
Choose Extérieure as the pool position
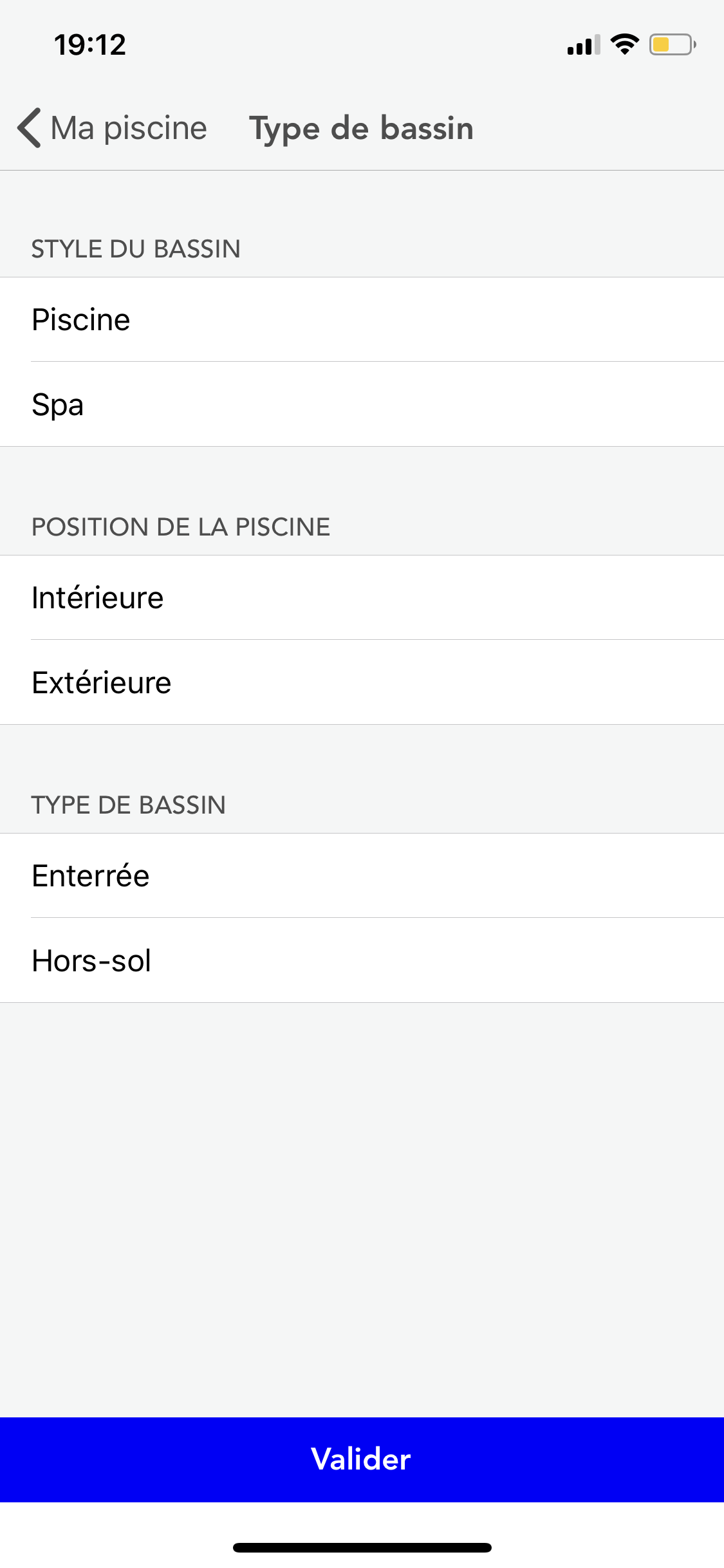[x=362, y=683]
